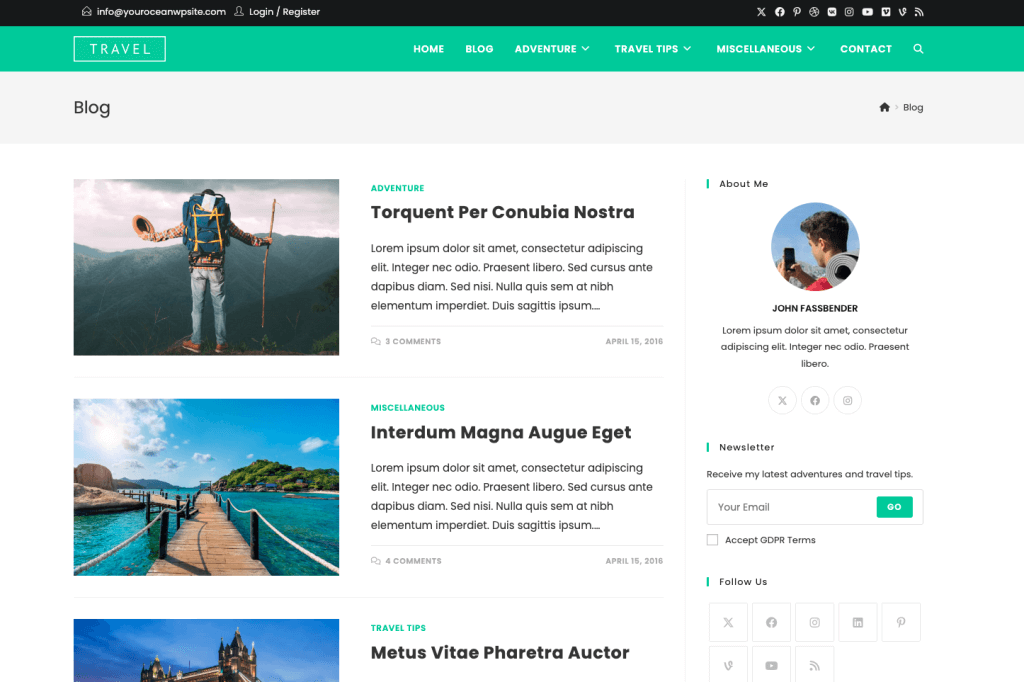Screen dimensions: 1024x682
Task: Go to the Home menu item
Action: coord(428,48)
